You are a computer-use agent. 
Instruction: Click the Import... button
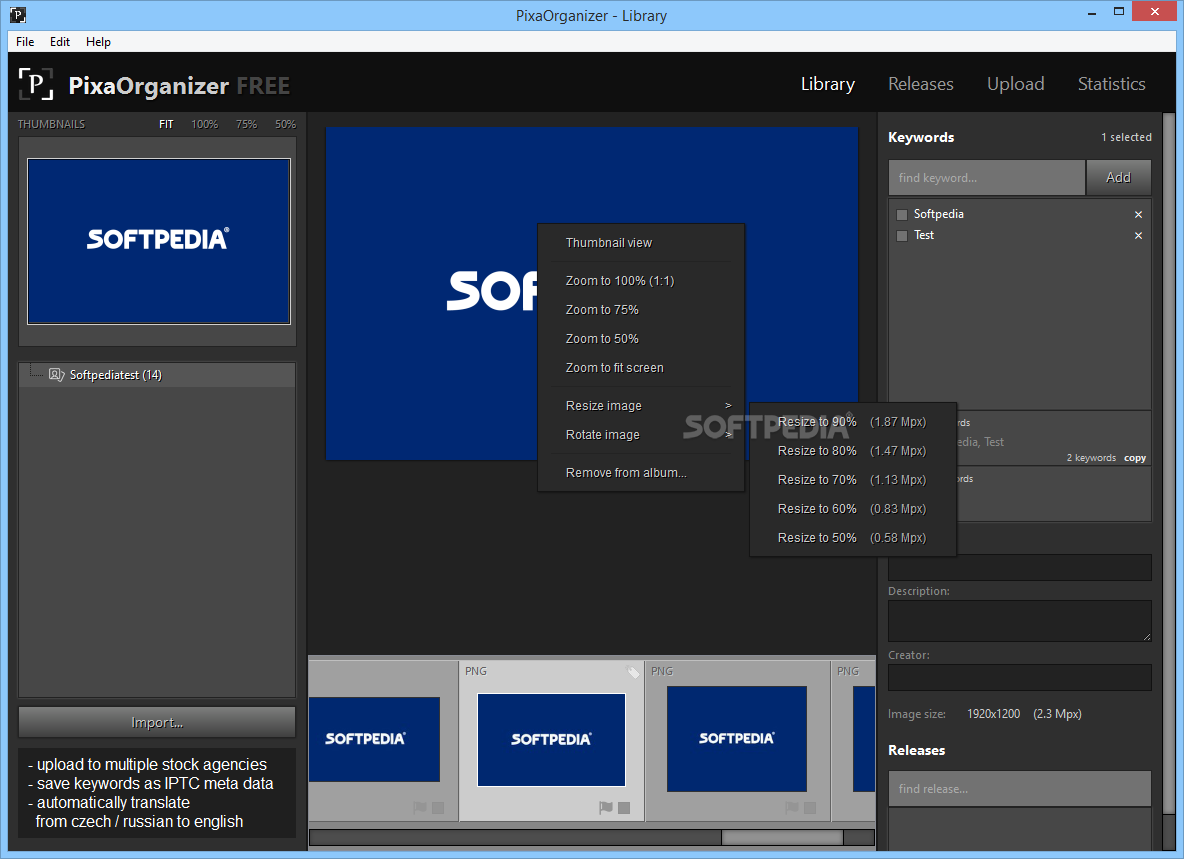pos(157,722)
